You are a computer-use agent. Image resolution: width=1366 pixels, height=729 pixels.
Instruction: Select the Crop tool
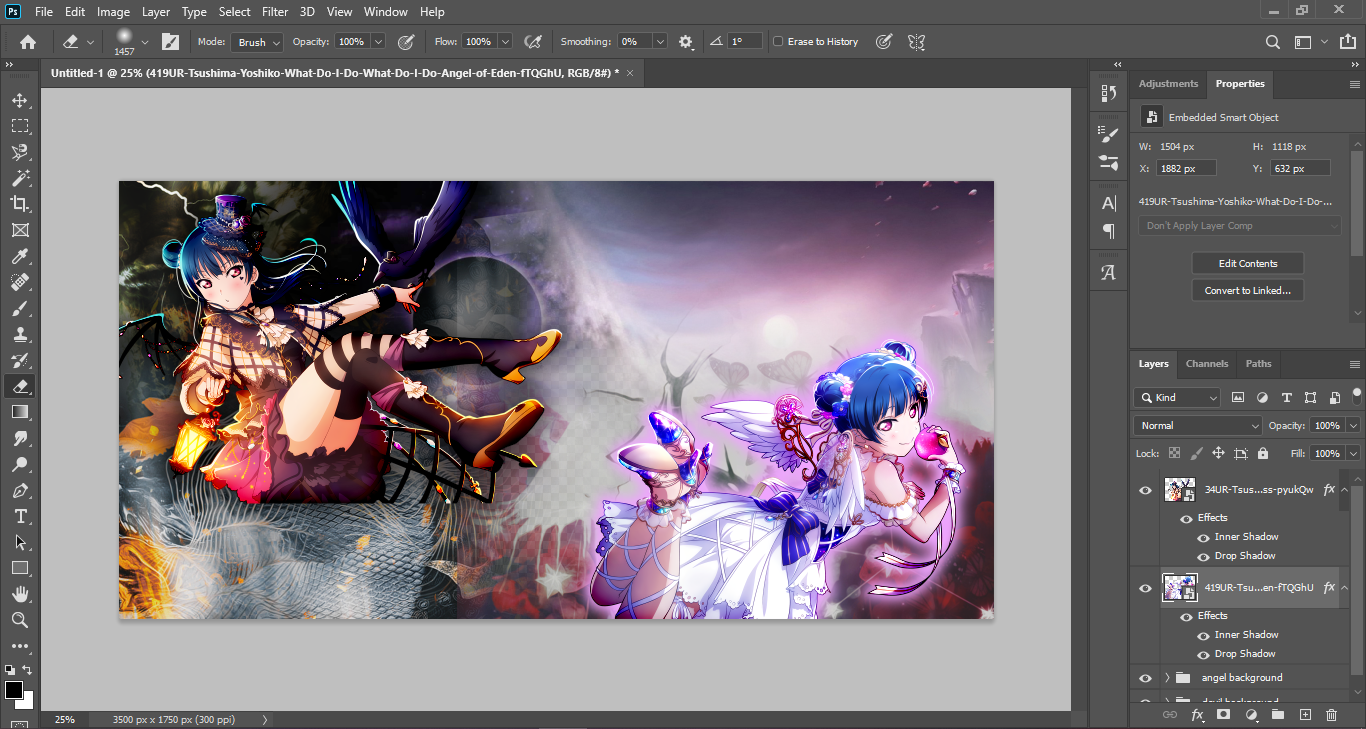pyautogui.click(x=20, y=204)
